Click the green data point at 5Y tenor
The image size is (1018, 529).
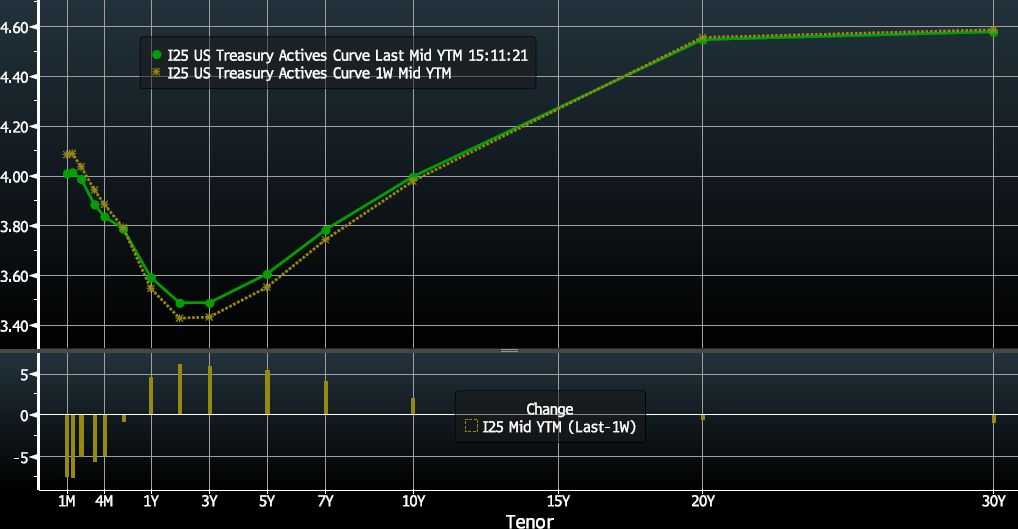click(x=267, y=274)
